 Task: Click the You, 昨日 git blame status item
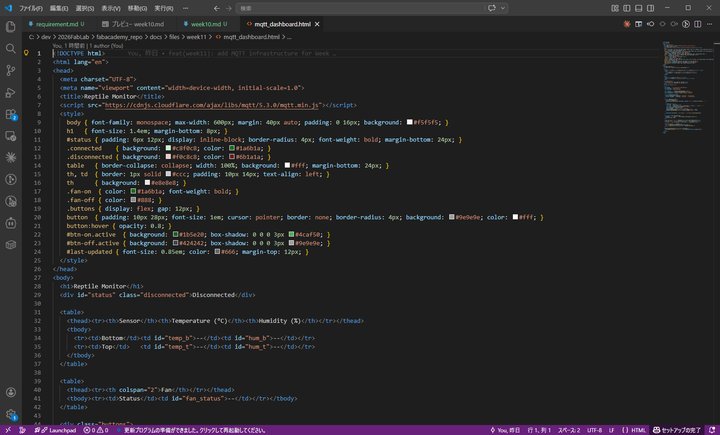click(x=505, y=430)
